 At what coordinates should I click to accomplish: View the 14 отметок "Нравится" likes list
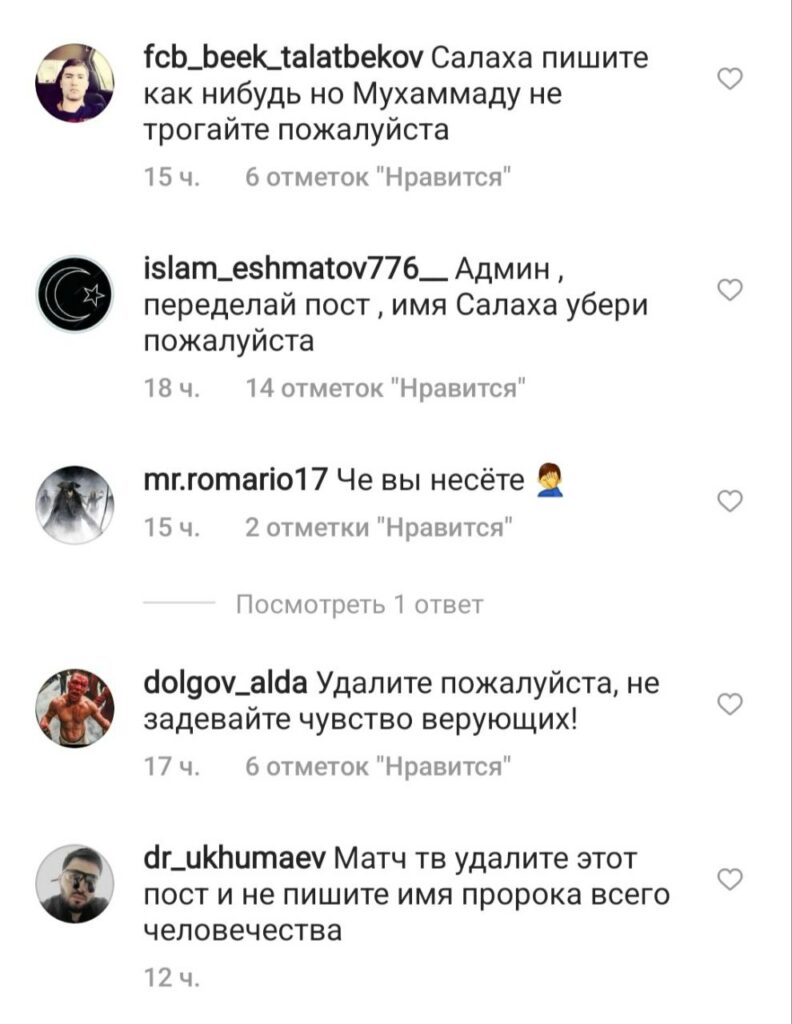tap(386, 389)
